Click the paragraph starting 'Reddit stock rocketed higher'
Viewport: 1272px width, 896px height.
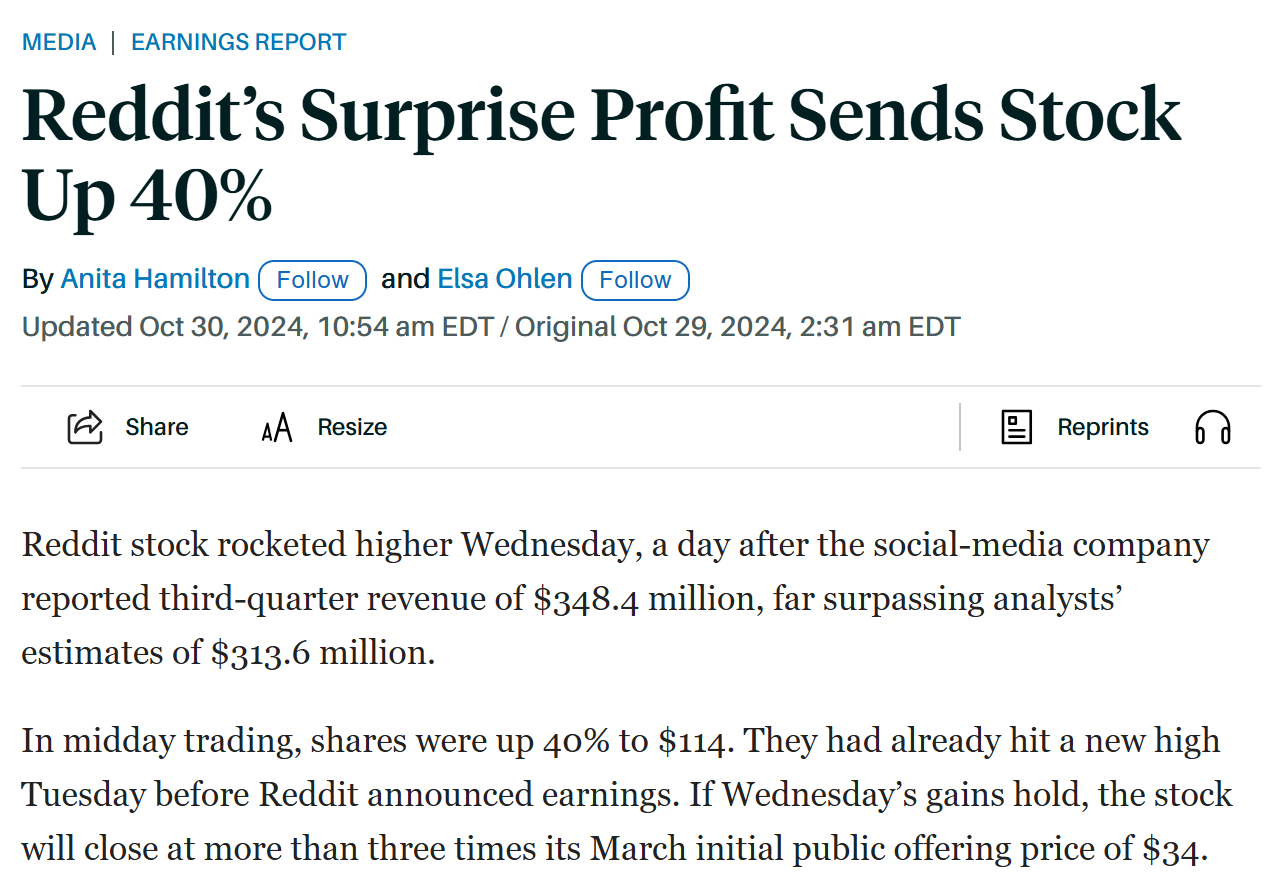tap(615, 599)
